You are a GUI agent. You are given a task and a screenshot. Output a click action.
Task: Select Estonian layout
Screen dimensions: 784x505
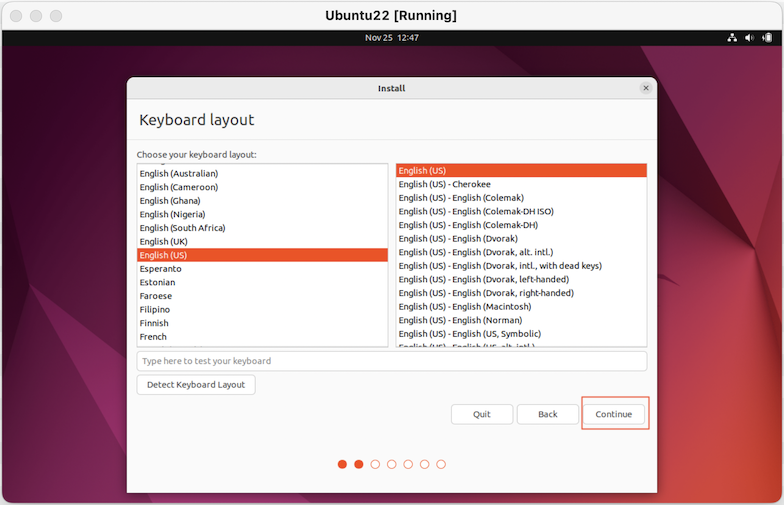click(262, 282)
